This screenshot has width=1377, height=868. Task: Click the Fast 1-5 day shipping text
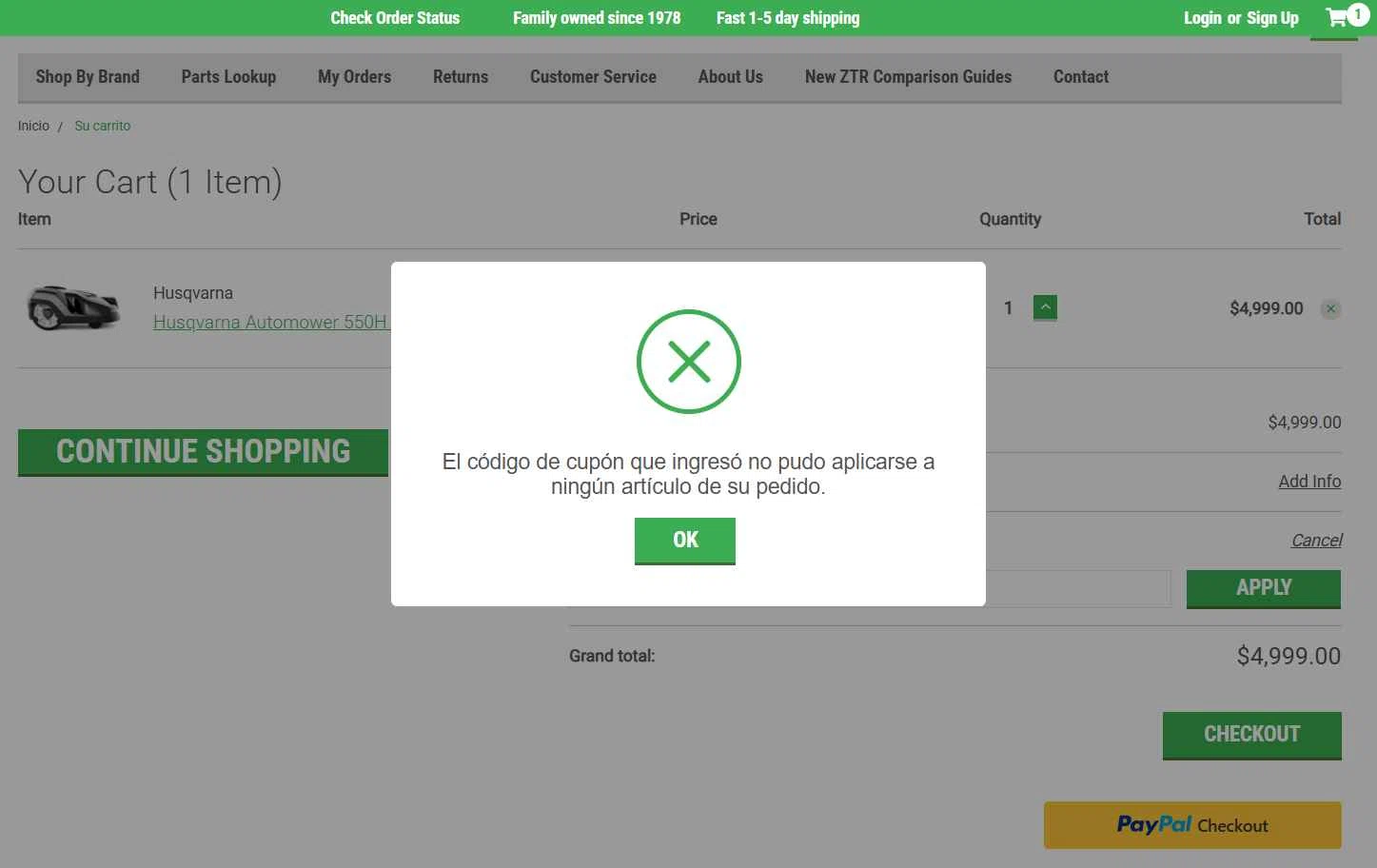tap(788, 18)
